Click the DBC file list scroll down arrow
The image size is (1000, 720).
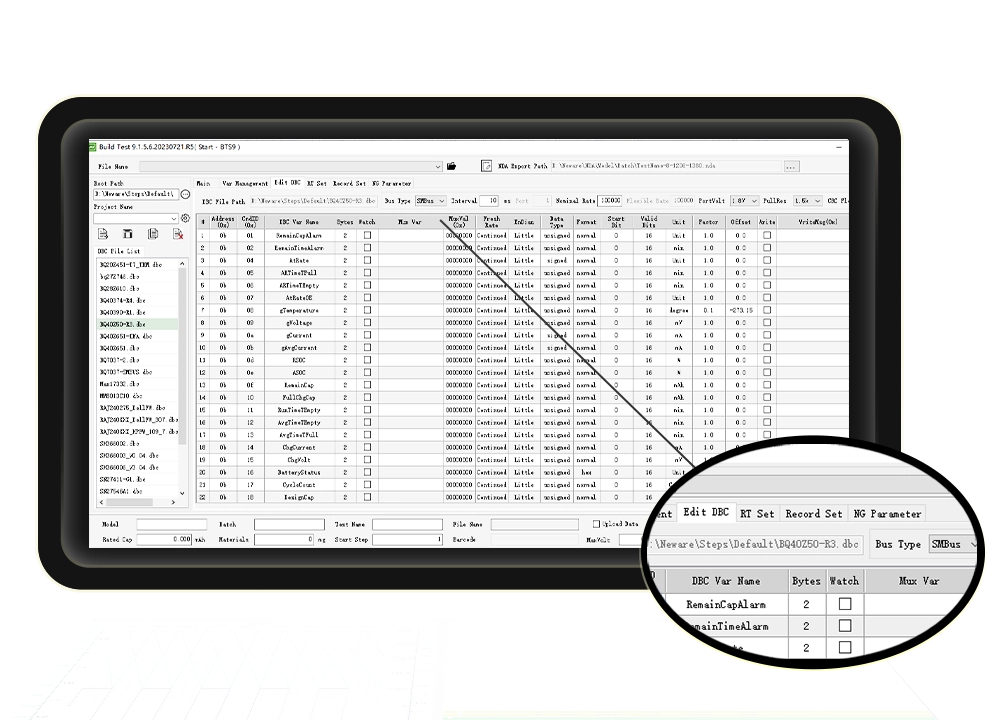182,493
